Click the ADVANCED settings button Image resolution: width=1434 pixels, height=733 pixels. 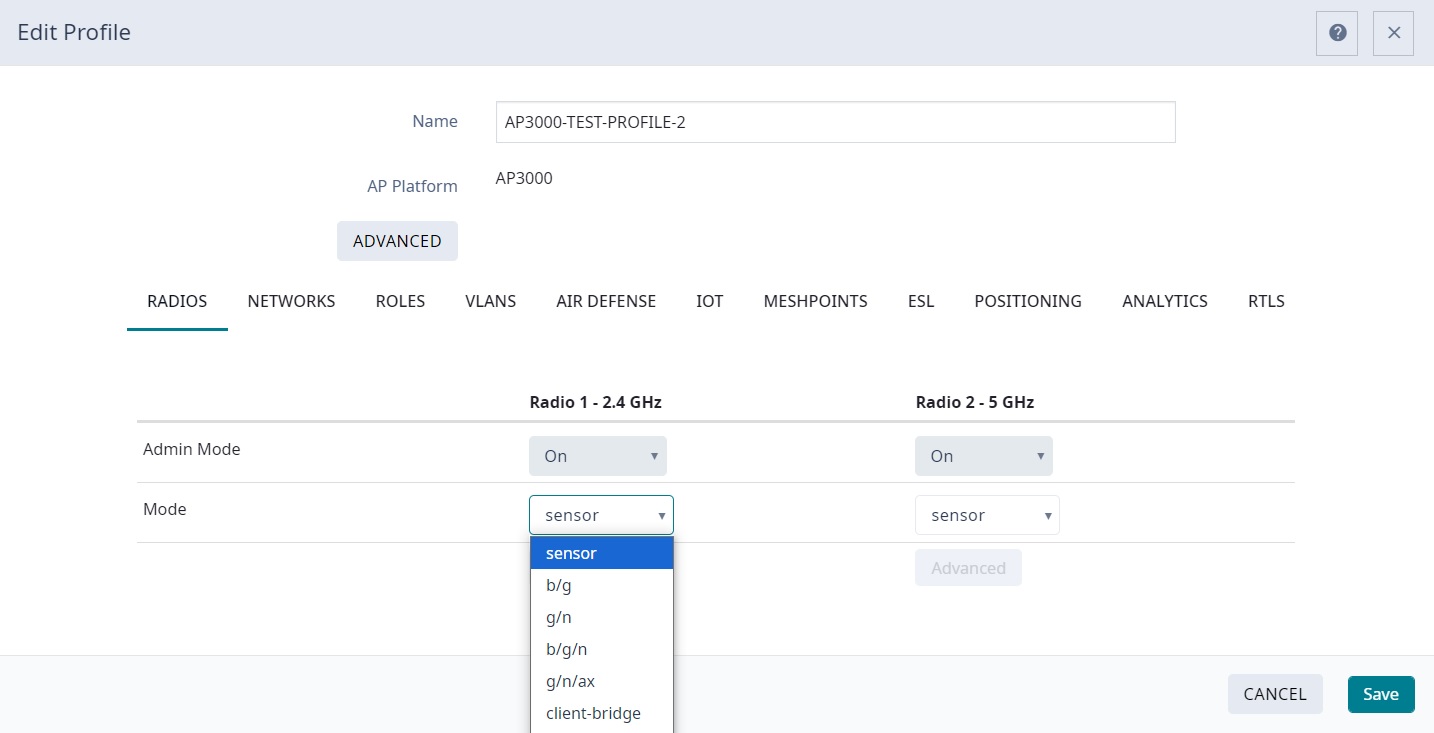397,240
